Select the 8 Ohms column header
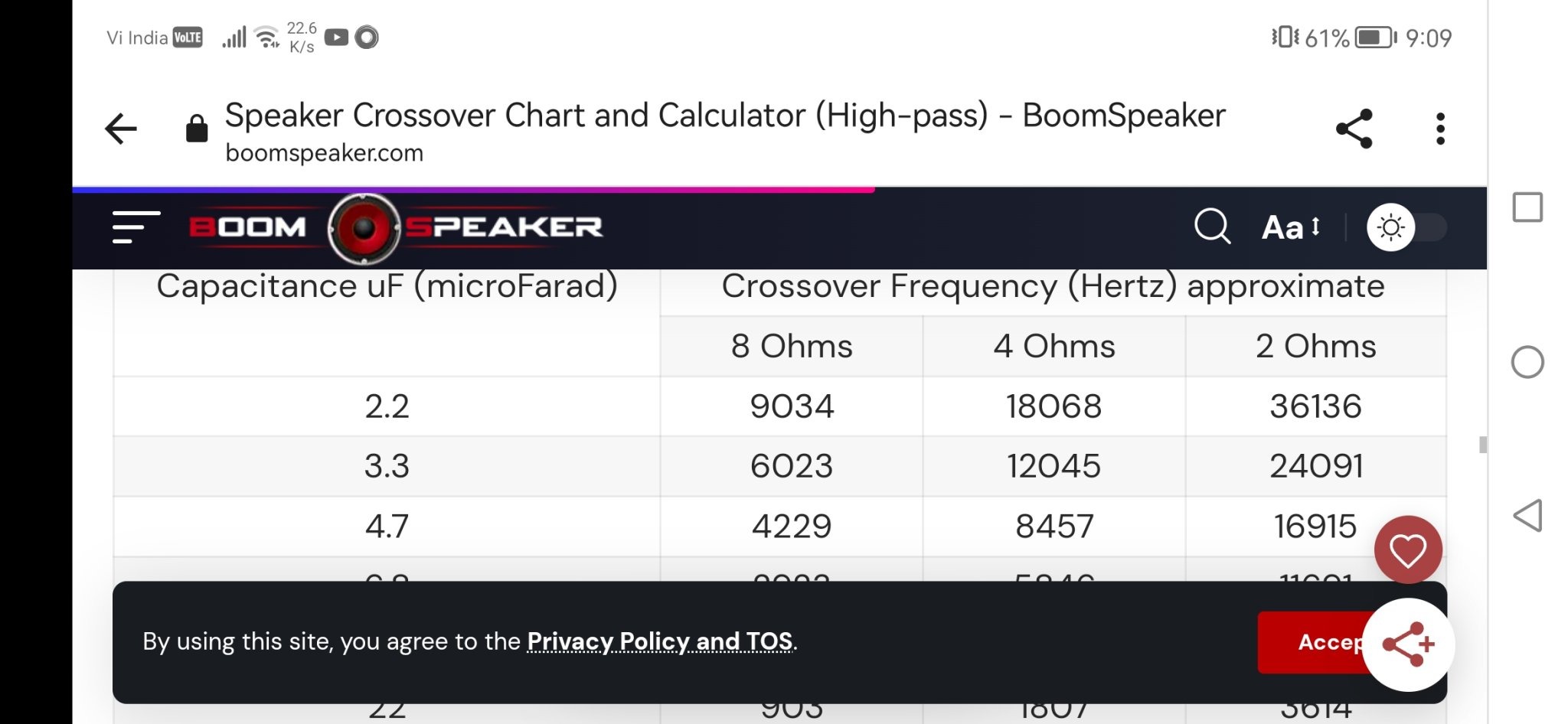 pyautogui.click(x=792, y=346)
